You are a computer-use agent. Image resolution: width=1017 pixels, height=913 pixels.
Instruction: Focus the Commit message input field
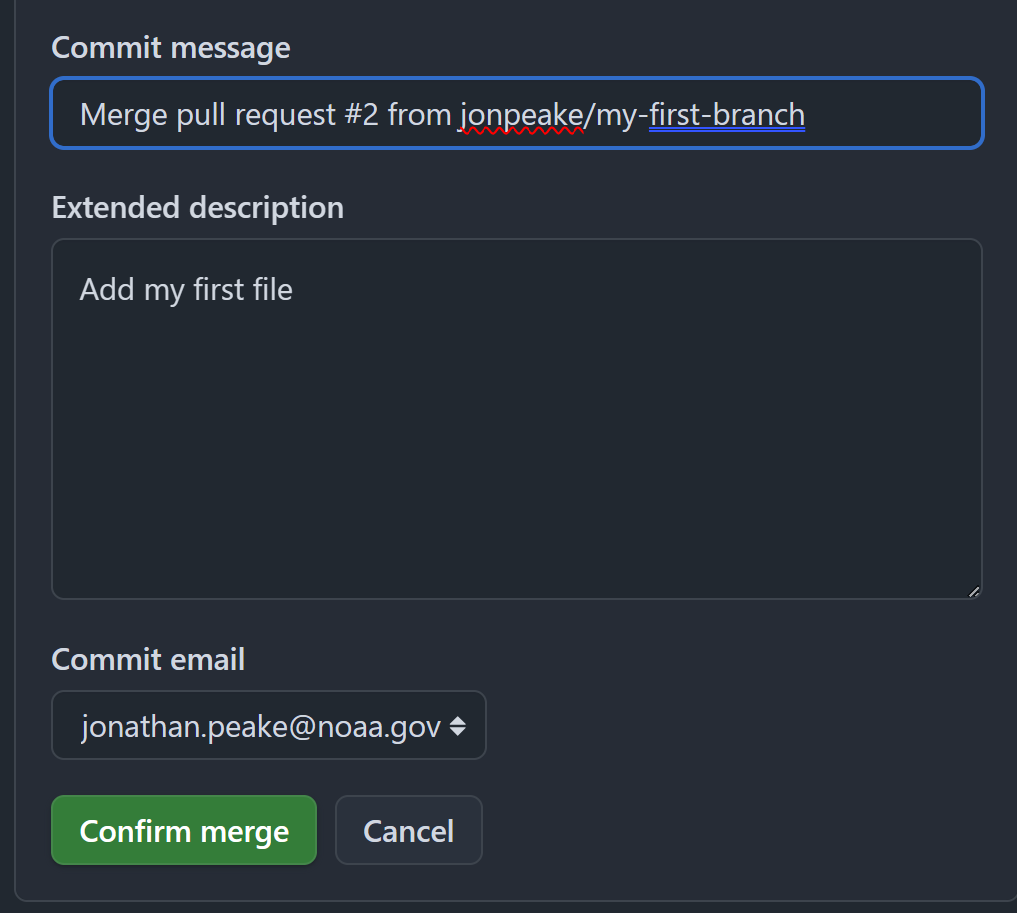pos(517,113)
